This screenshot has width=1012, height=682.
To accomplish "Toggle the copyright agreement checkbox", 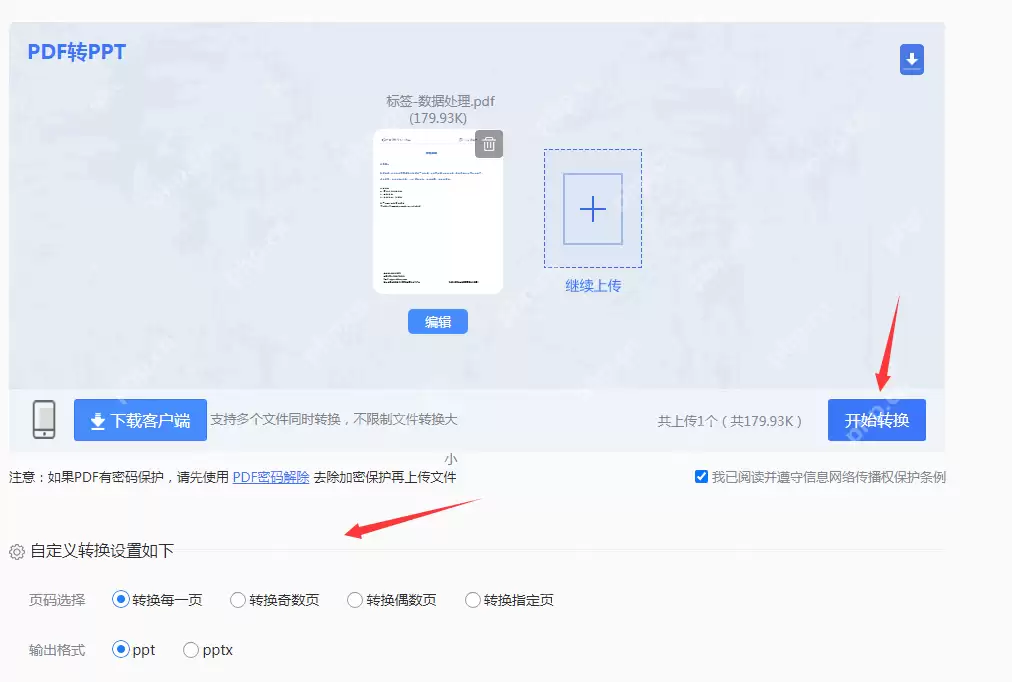I will click(x=702, y=477).
